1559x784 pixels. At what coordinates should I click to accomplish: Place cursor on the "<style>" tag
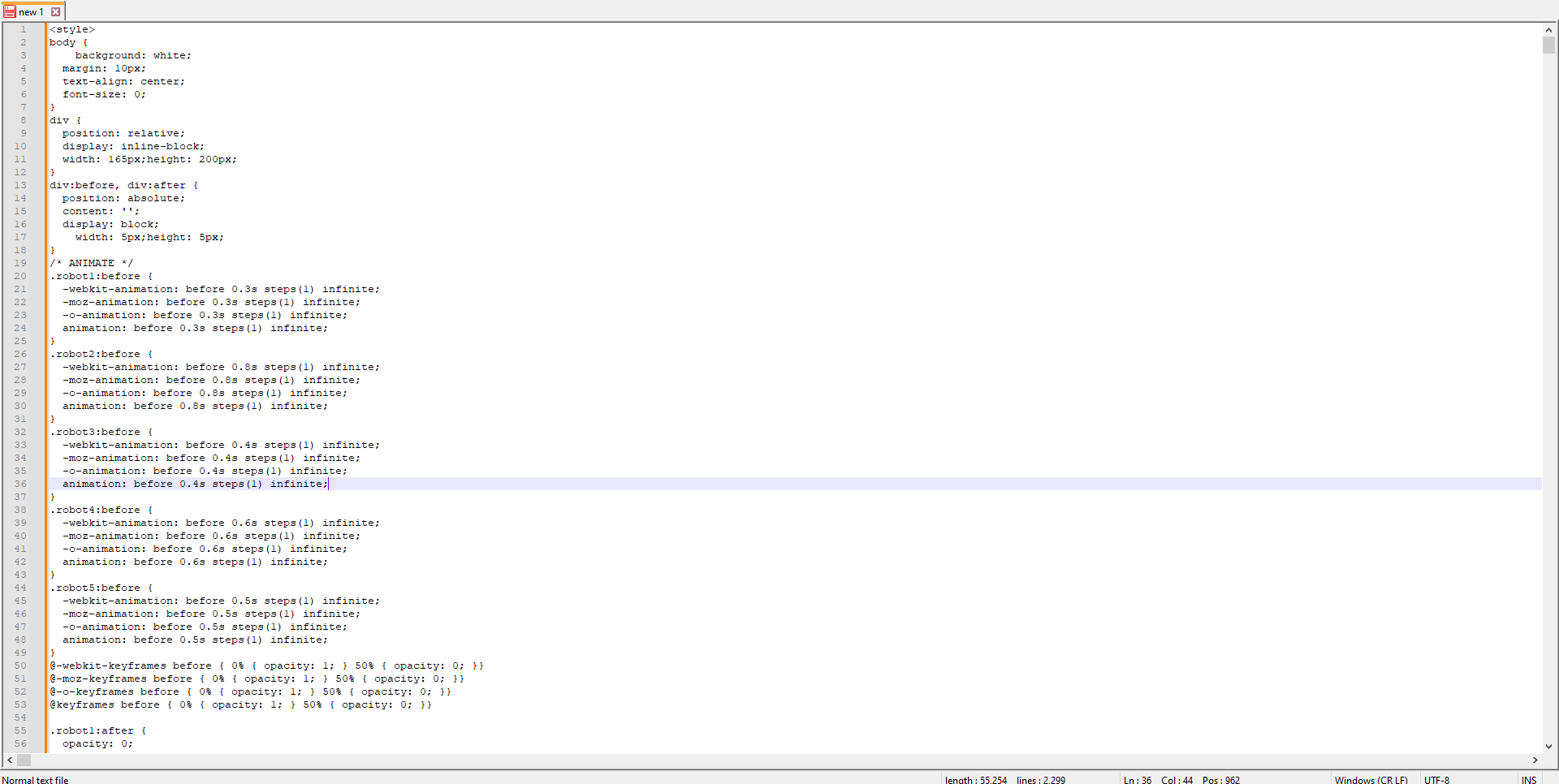click(x=72, y=29)
